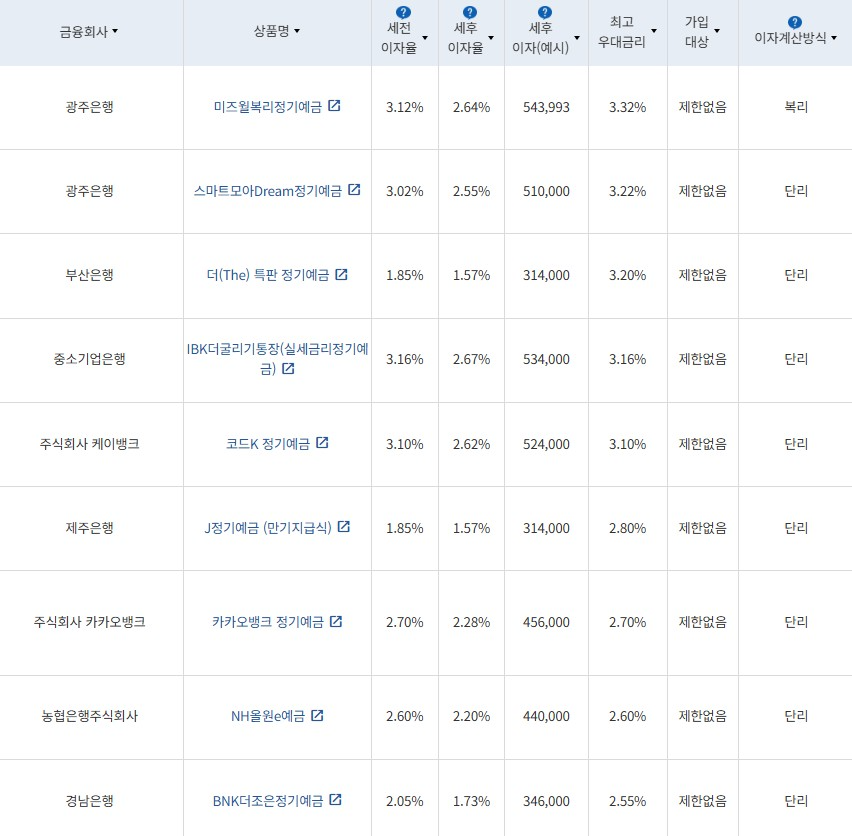Open 더(The) 특판 정기예금 product link
The width and height of the screenshot is (852, 836).
(x=268, y=275)
